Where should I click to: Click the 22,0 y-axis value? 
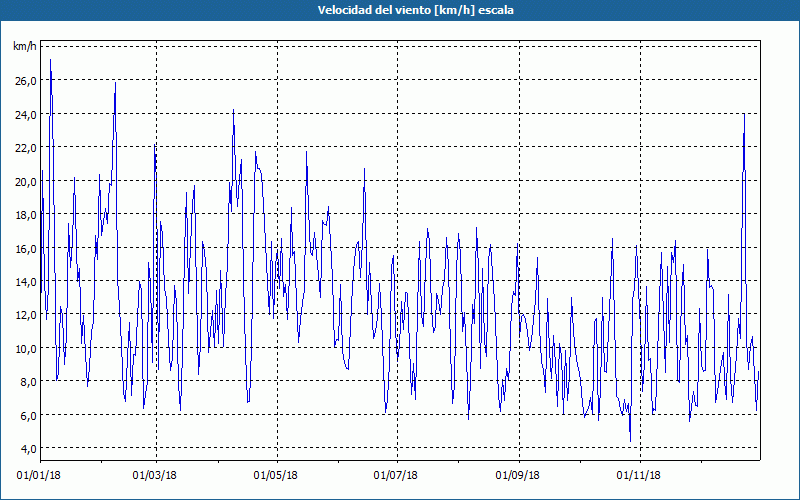pyautogui.click(x=26, y=147)
